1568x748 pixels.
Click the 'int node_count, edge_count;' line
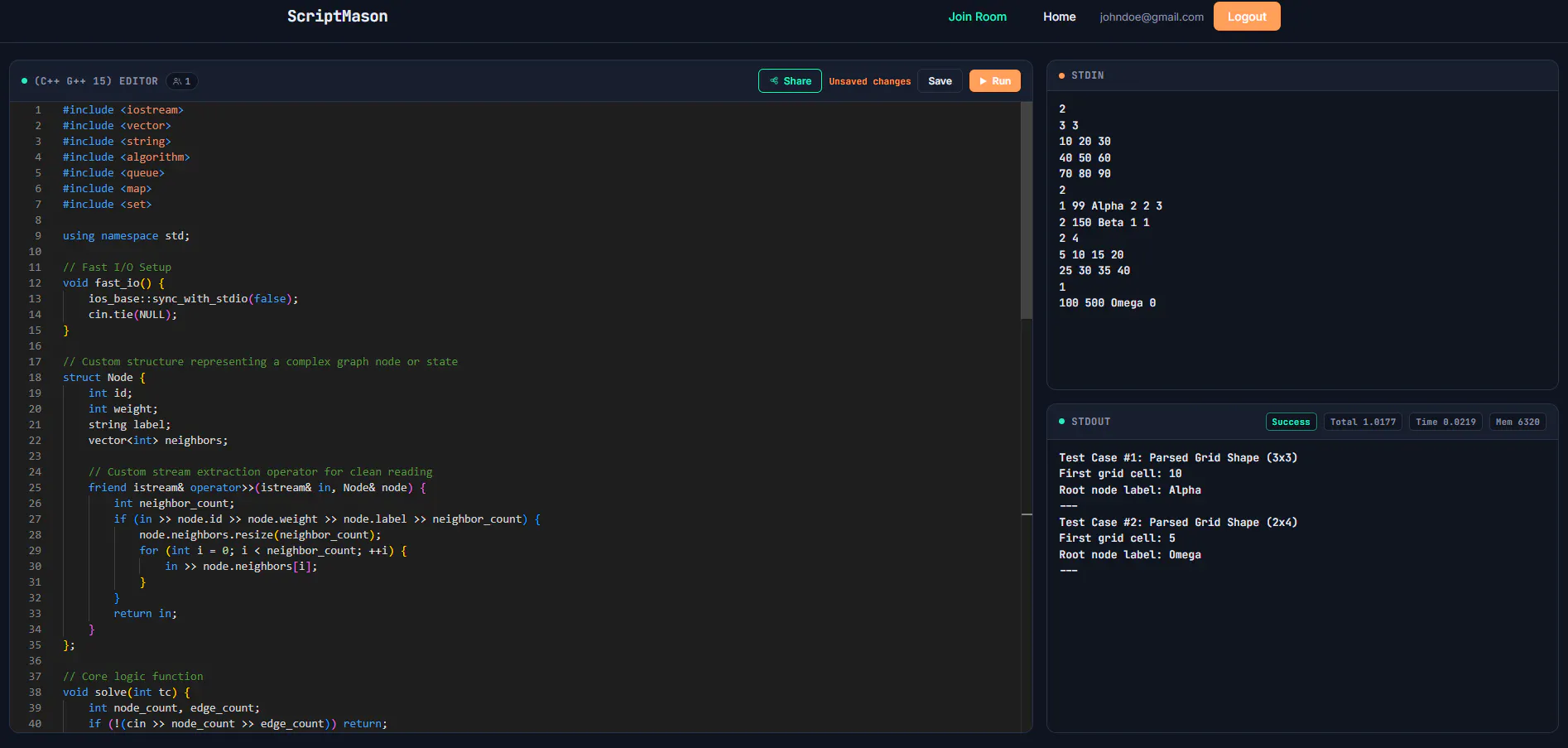pyautogui.click(x=174, y=708)
